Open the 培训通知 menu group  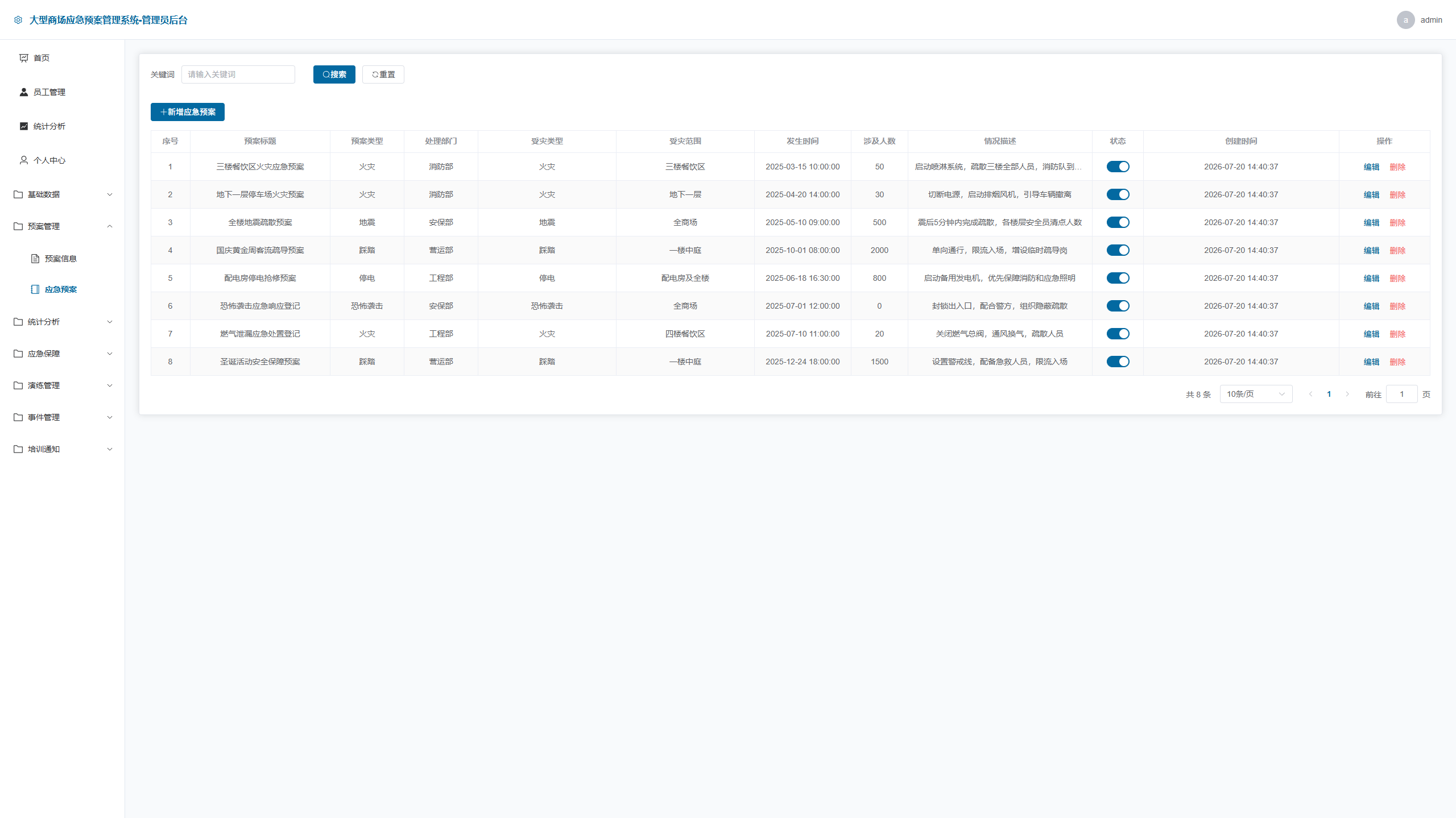point(63,449)
